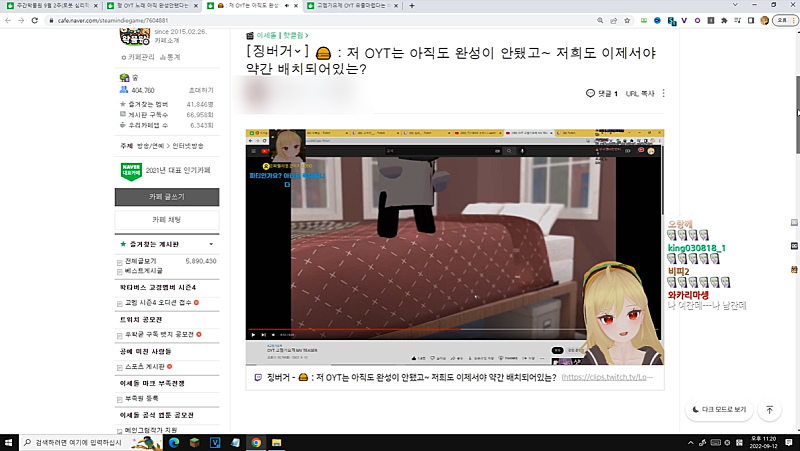Toggle 다크 모드로 보기 dark mode
The image size is (800, 451).
[x=719, y=410]
